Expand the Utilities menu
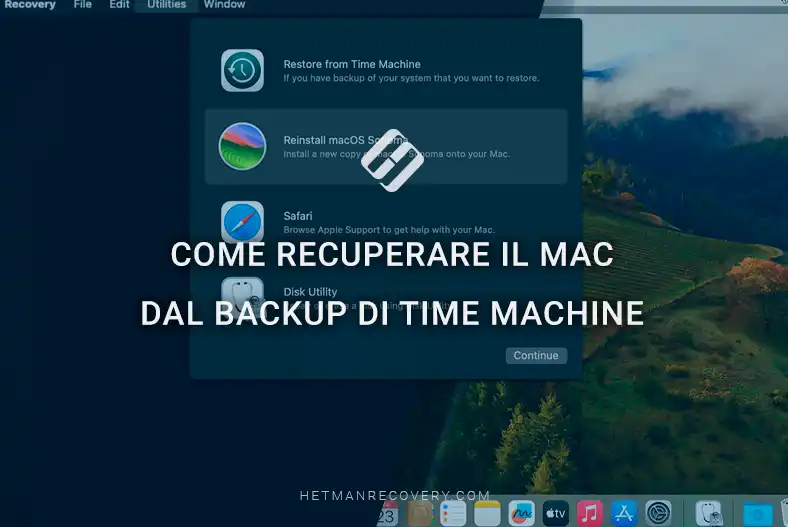This screenshot has height=527, width=788. coord(166,5)
